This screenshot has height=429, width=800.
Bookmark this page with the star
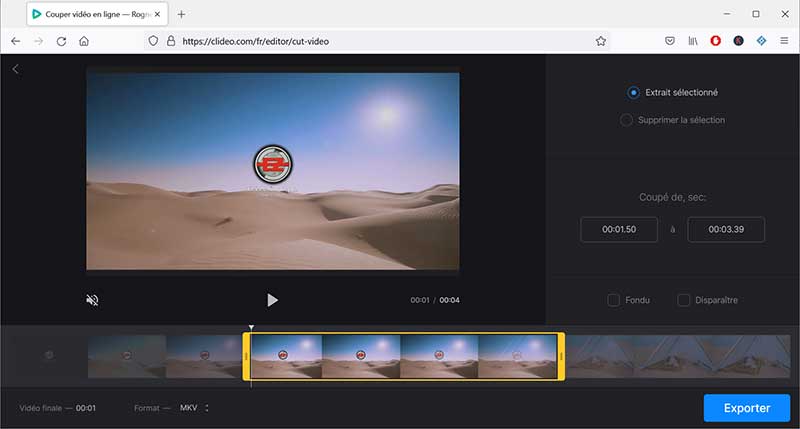[601, 41]
